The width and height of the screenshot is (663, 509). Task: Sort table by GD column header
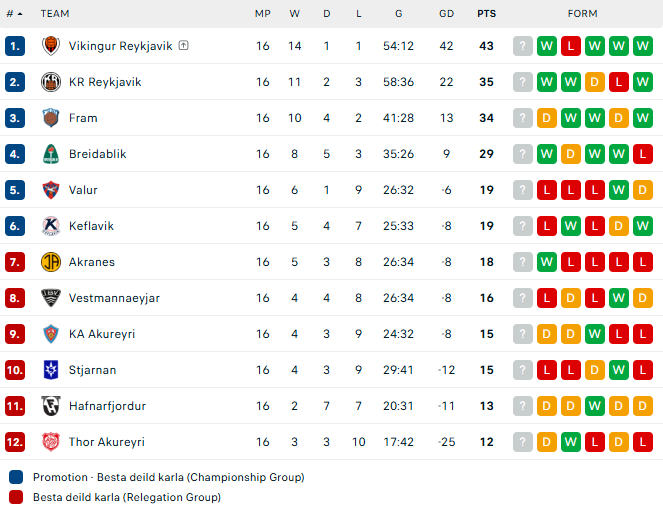pos(446,14)
